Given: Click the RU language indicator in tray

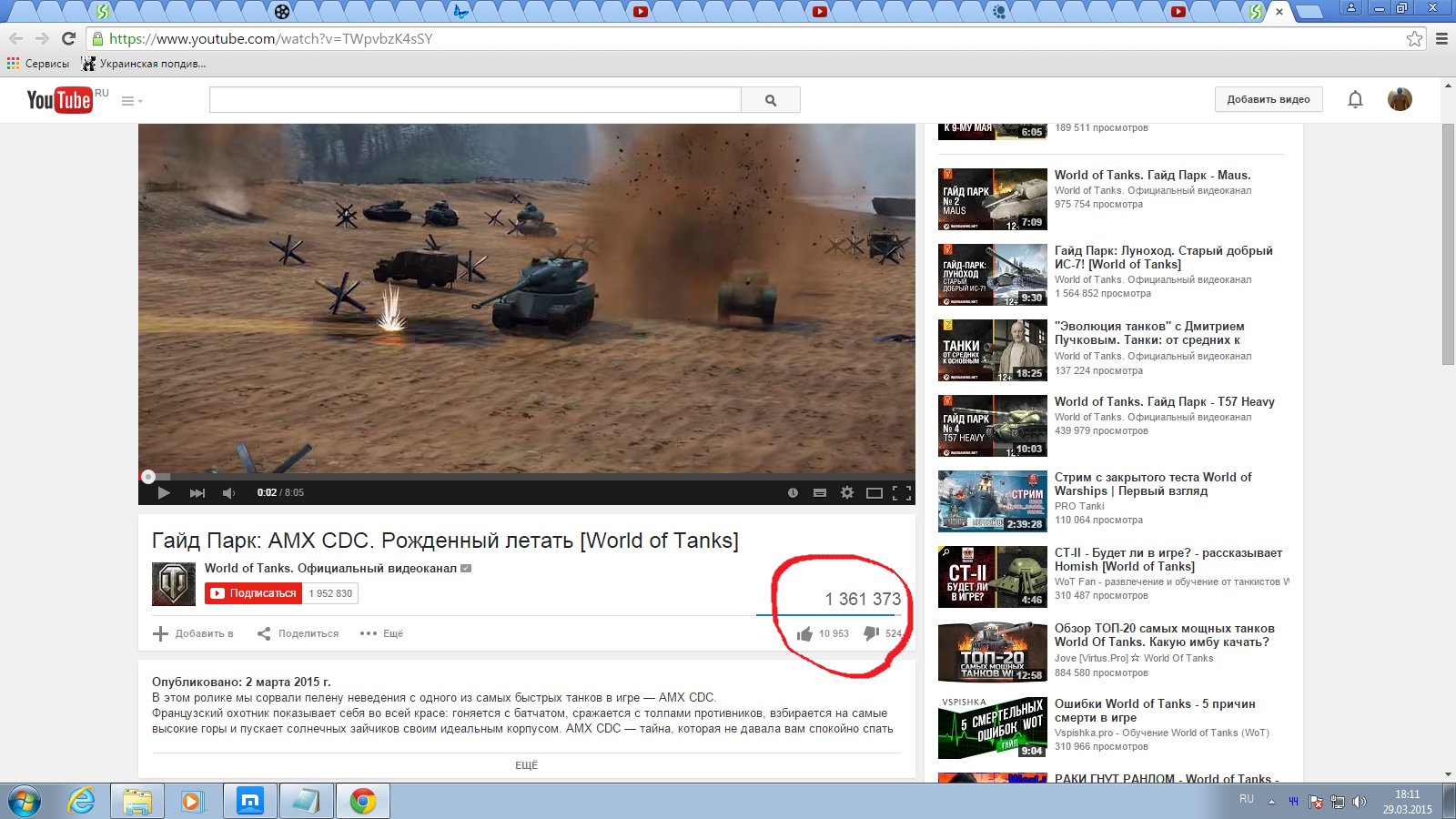Looking at the screenshot, I should [x=1247, y=799].
